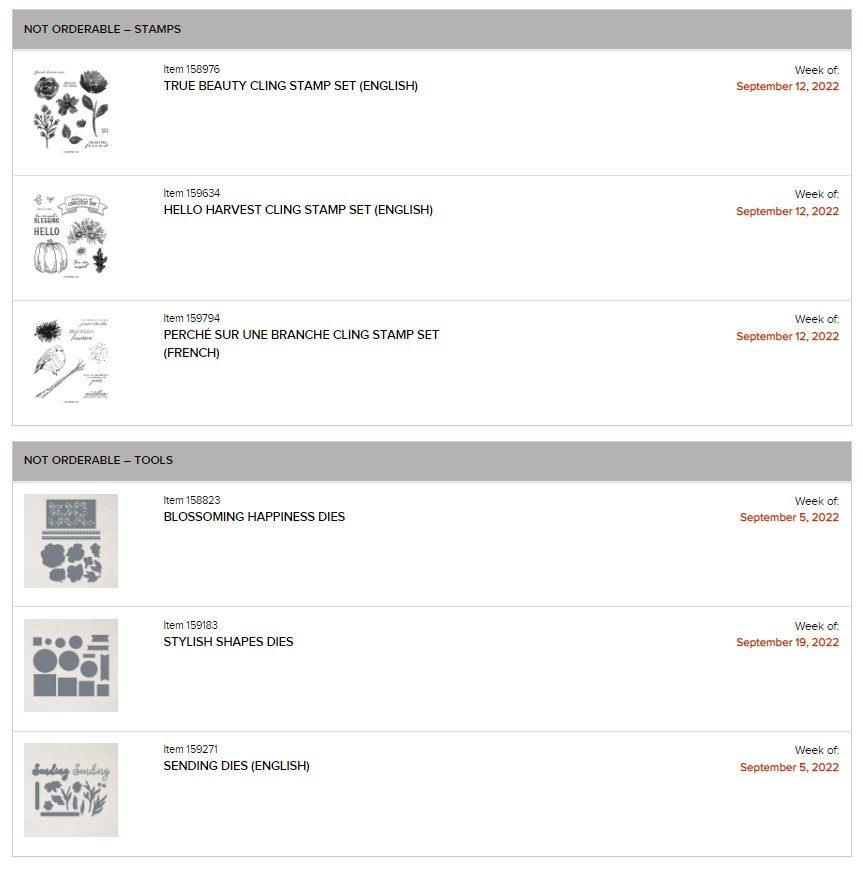
Task: Click the Sending Dies product picture
Action: click(x=71, y=790)
